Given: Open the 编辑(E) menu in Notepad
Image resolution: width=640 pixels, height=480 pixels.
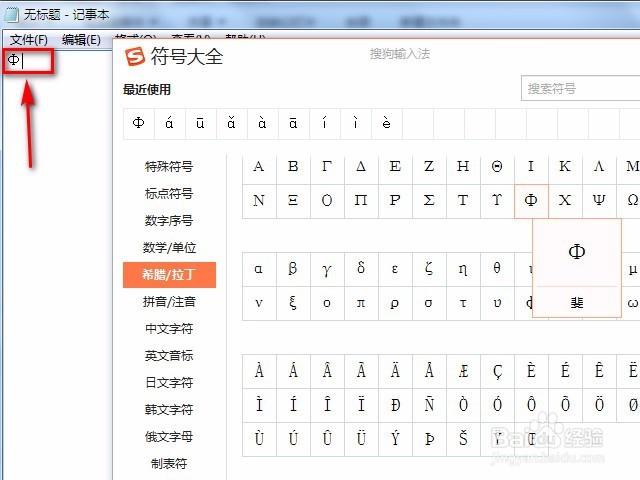Looking at the screenshot, I should pyautogui.click(x=81, y=40).
